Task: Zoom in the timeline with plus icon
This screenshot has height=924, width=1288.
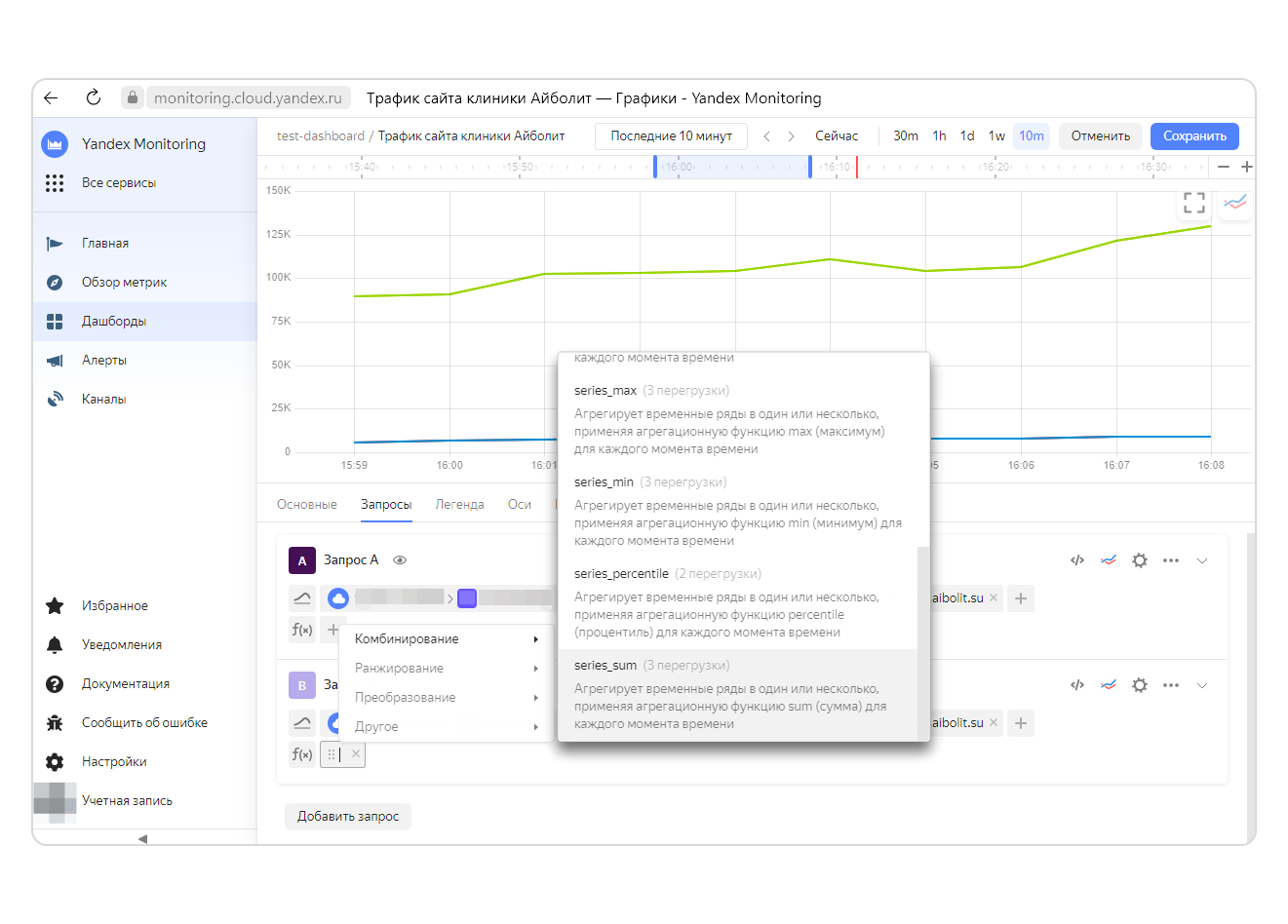Action: [x=1246, y=167]
